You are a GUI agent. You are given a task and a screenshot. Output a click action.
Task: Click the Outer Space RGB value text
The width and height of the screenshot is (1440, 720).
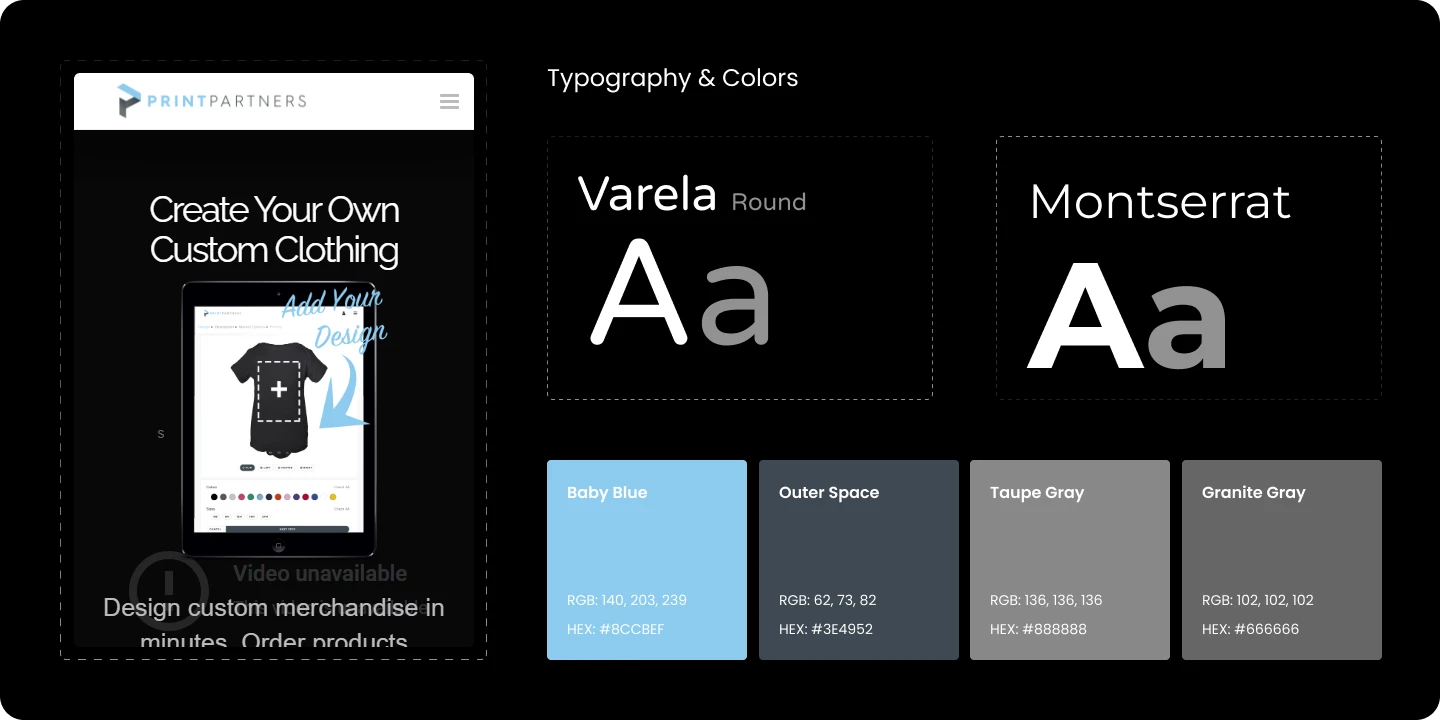(827, 600)
